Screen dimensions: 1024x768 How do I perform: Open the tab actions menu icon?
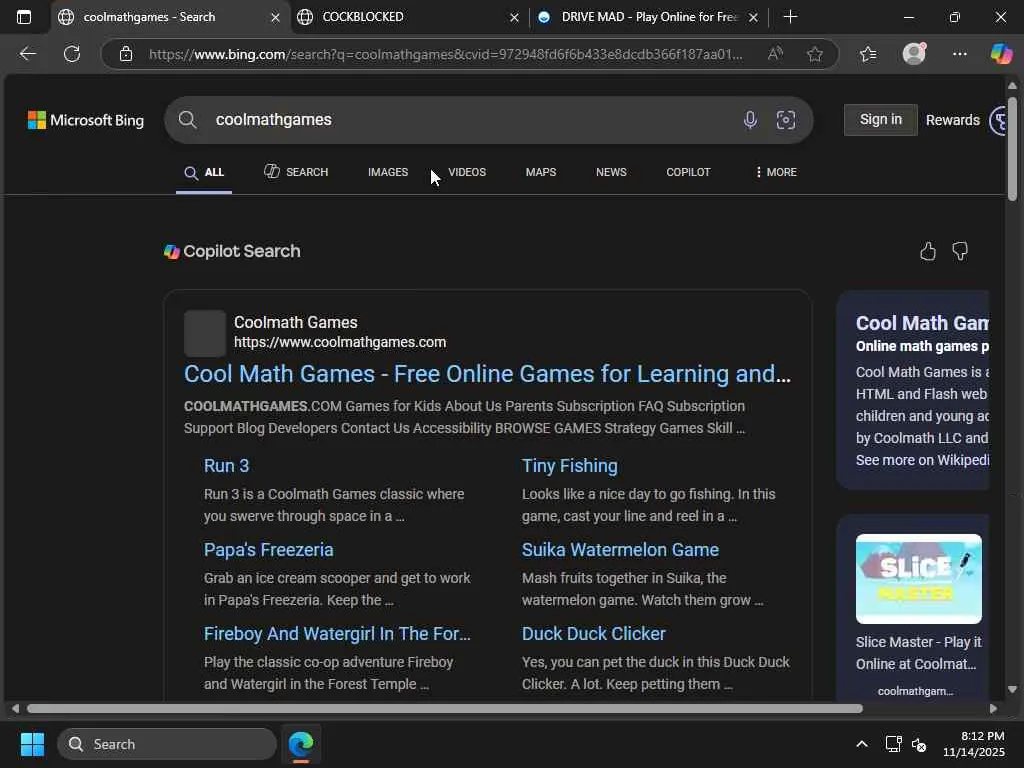tap(24, 17)
